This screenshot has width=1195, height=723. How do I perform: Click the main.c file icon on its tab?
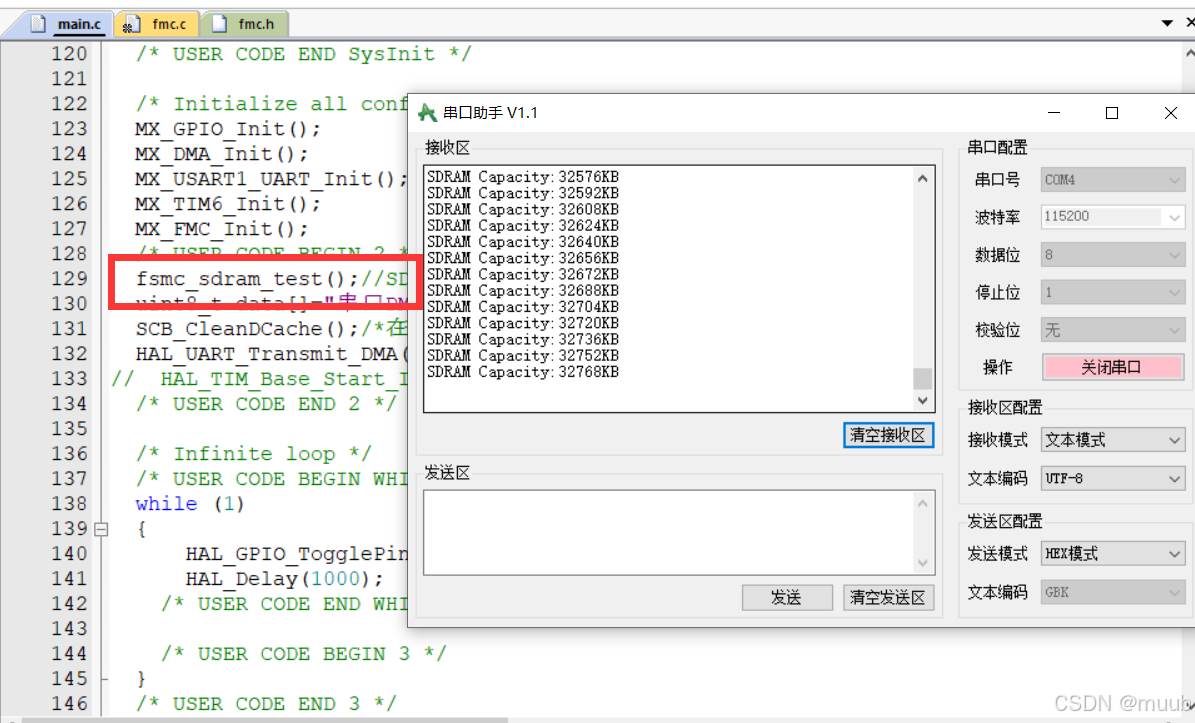coord(38,24)
